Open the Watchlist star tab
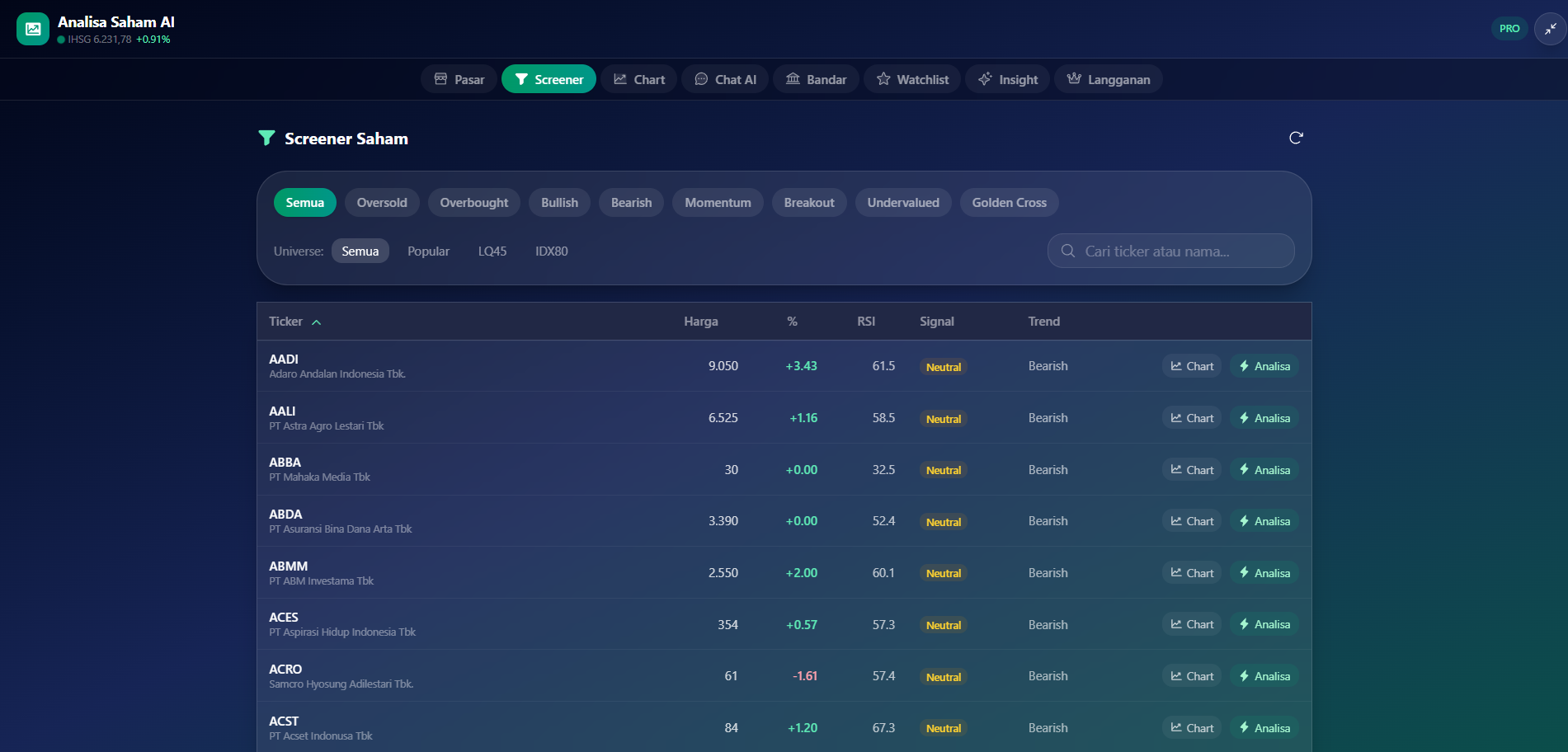The height and width of the screenshot is (752, 1568). pyautogui.click(x=912, y=79)
